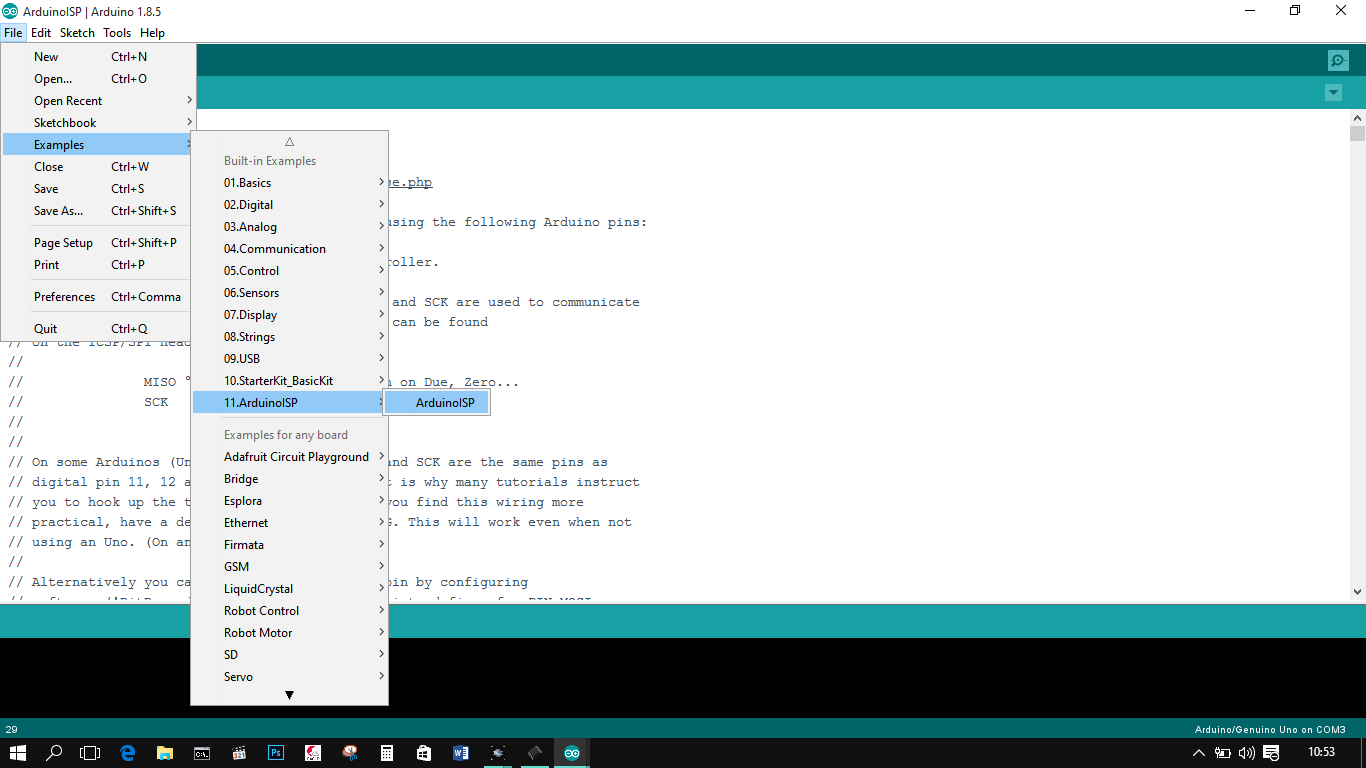The height and width of the screenshot is (768, 1366).
Task: Open the Sketch menu
Action: 77,33
